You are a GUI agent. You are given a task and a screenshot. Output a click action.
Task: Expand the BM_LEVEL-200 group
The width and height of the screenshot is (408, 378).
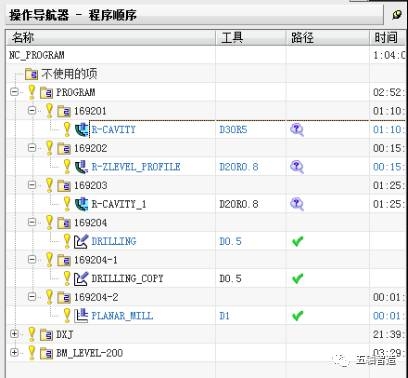[14, 352]
